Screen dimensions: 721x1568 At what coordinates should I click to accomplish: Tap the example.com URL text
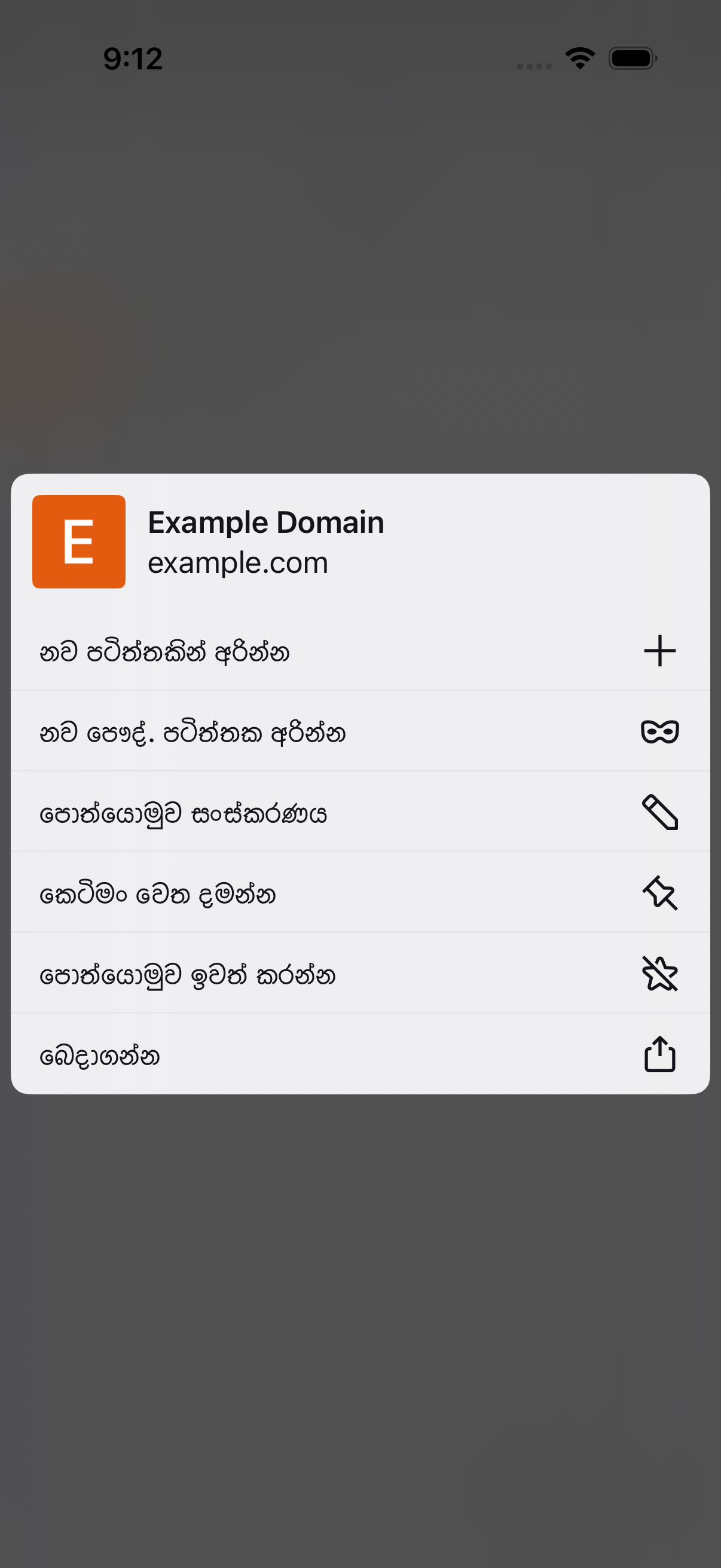coord(238,562)
